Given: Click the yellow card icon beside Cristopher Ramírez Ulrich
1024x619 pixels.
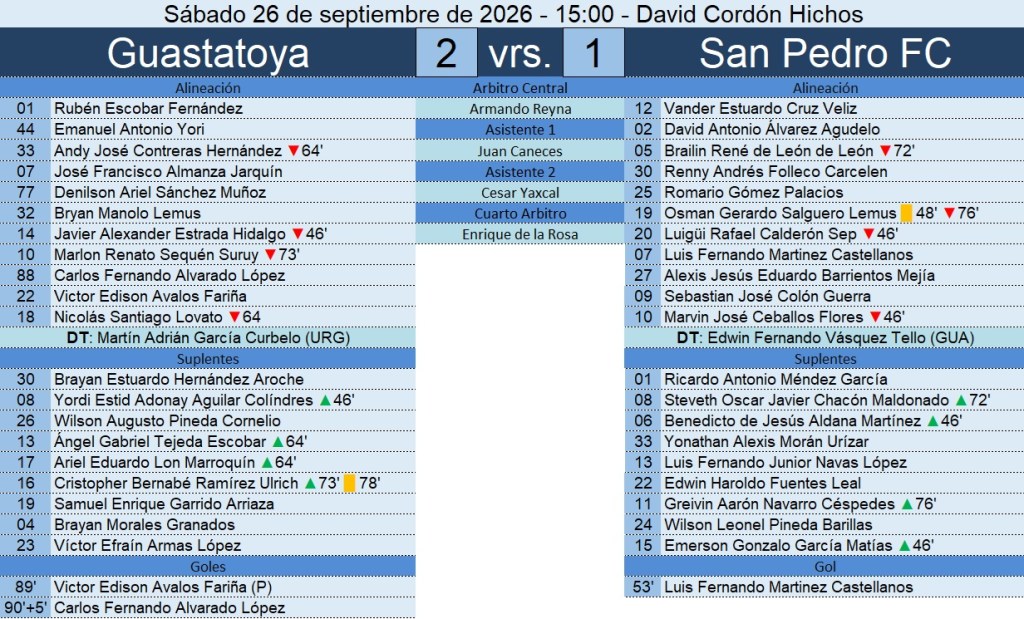Looking at the screenshot, I should (x=349, y=483).
